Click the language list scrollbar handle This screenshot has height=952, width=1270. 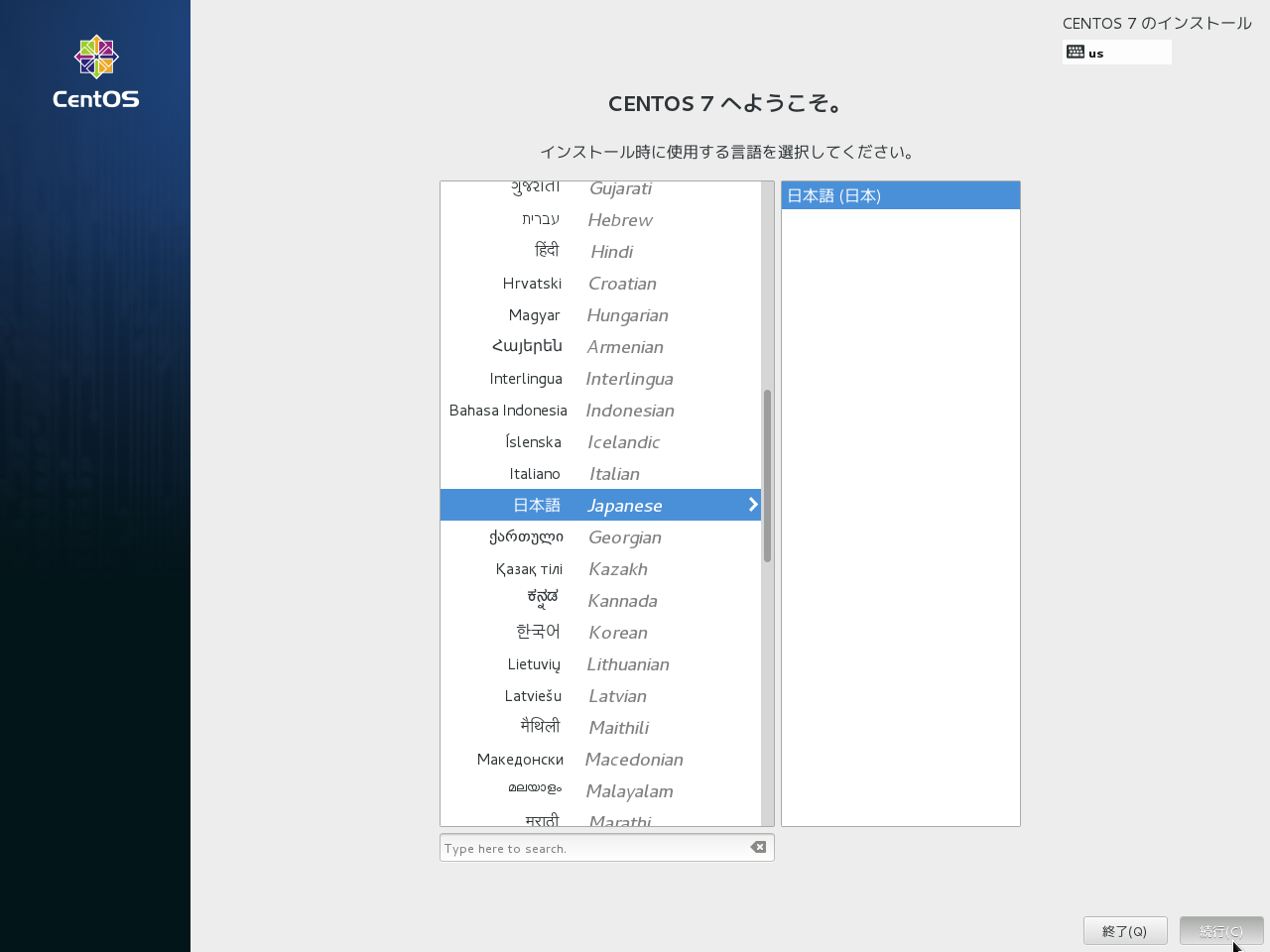767,476
